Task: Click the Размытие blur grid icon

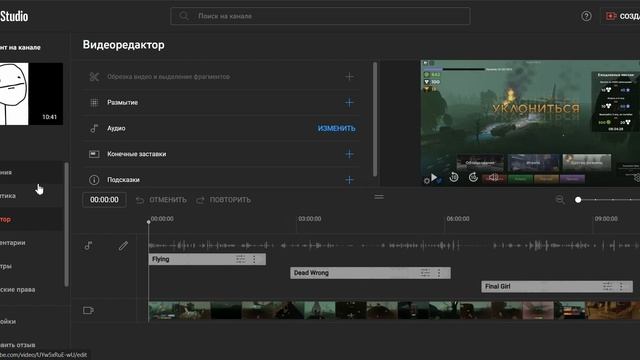Action: [94, 102]
